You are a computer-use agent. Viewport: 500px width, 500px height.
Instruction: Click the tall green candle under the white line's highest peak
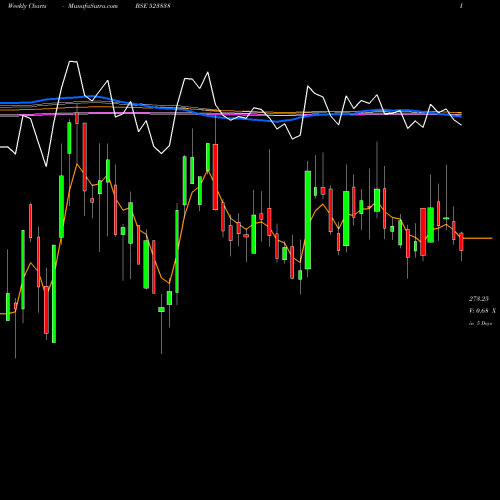pyautogui.click(x=69, y=138)
